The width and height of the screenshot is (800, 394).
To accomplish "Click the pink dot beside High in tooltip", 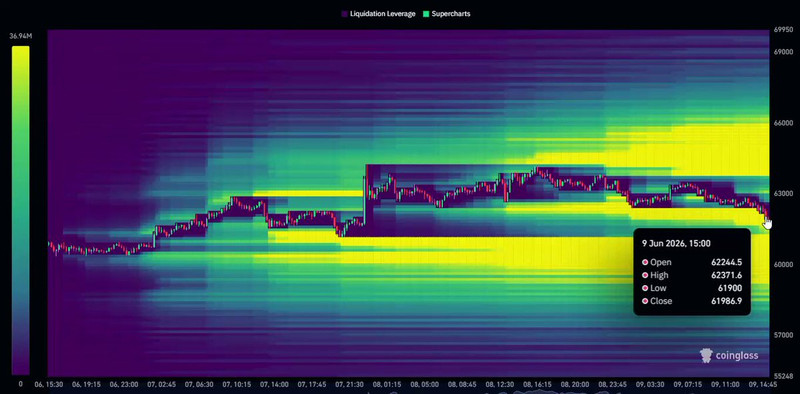I will click(x=645, y=275).
